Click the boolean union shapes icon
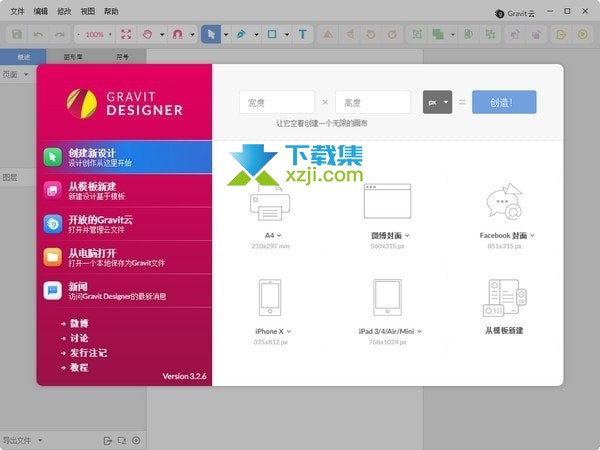Viewport: 600px width, 450px height. click(x=438, y=34)
